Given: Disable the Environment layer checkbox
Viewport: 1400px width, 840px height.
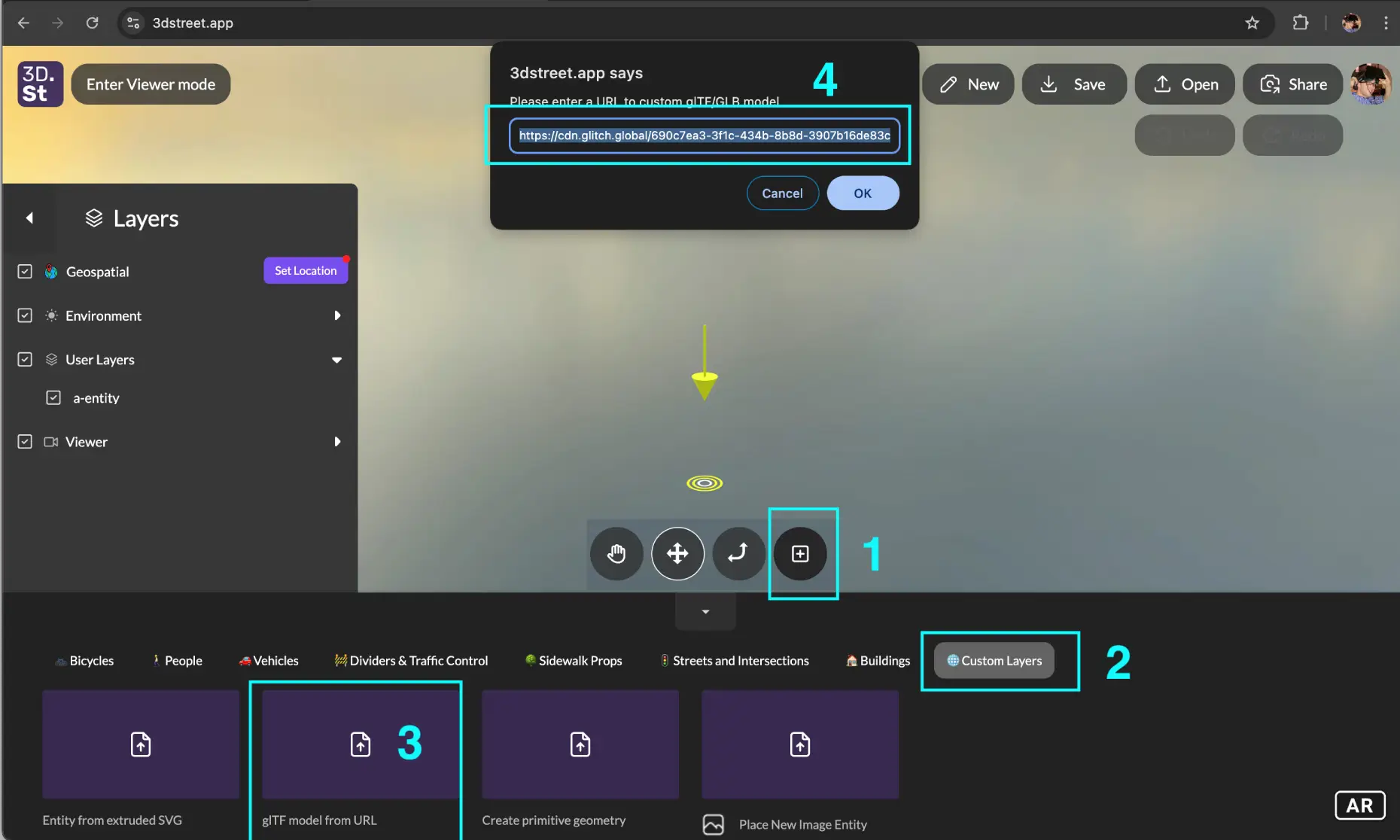Looking at the screenshot, I should coord(24,315).
